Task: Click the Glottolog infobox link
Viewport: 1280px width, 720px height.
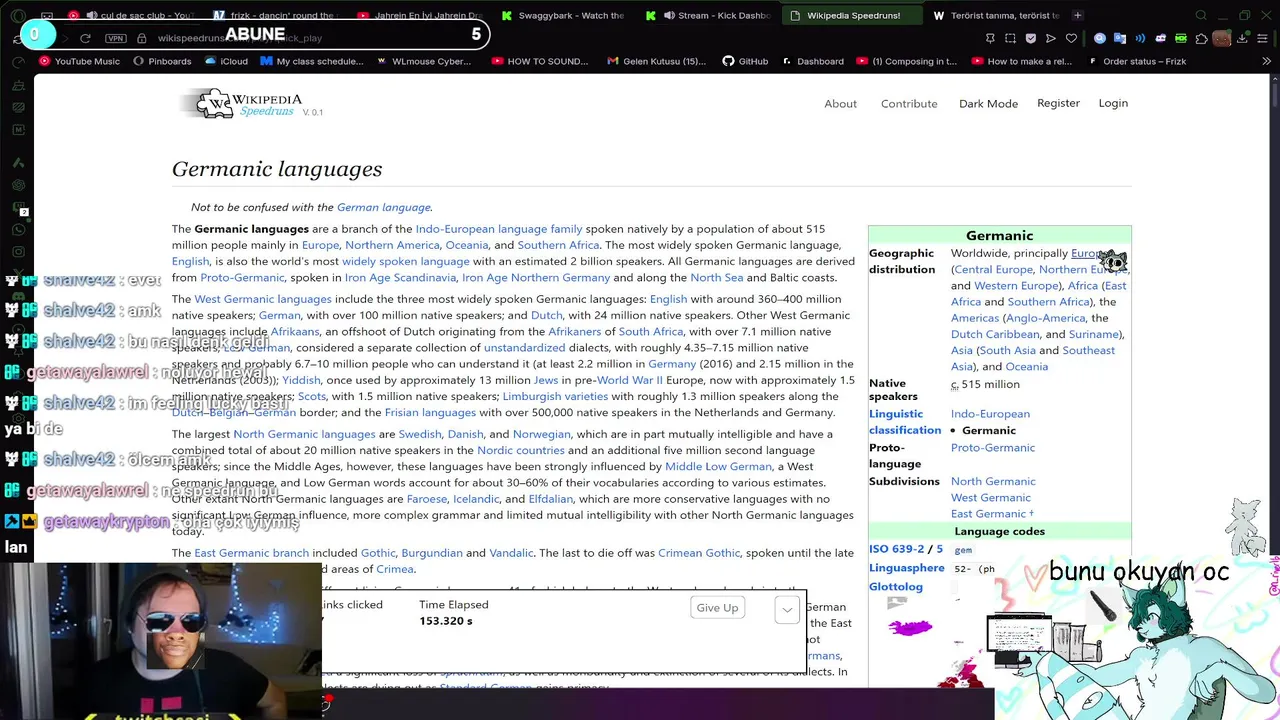Action: [x=895, y=586]
